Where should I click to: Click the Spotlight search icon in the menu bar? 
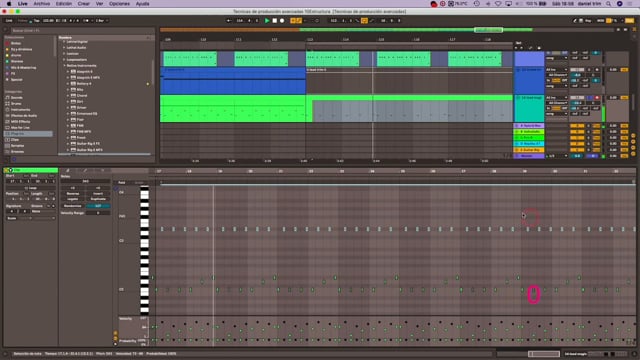pos(608,4)
